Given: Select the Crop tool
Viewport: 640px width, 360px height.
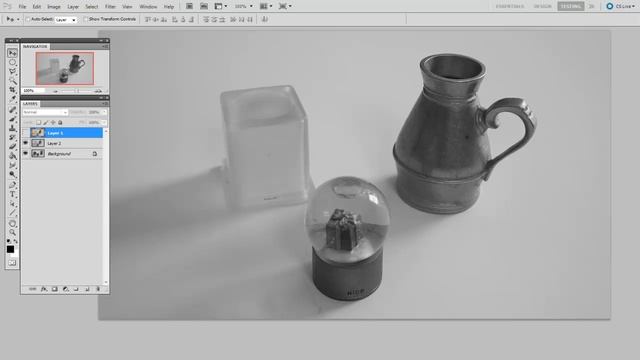Looking at the screenshot, I should click(12, 90).
